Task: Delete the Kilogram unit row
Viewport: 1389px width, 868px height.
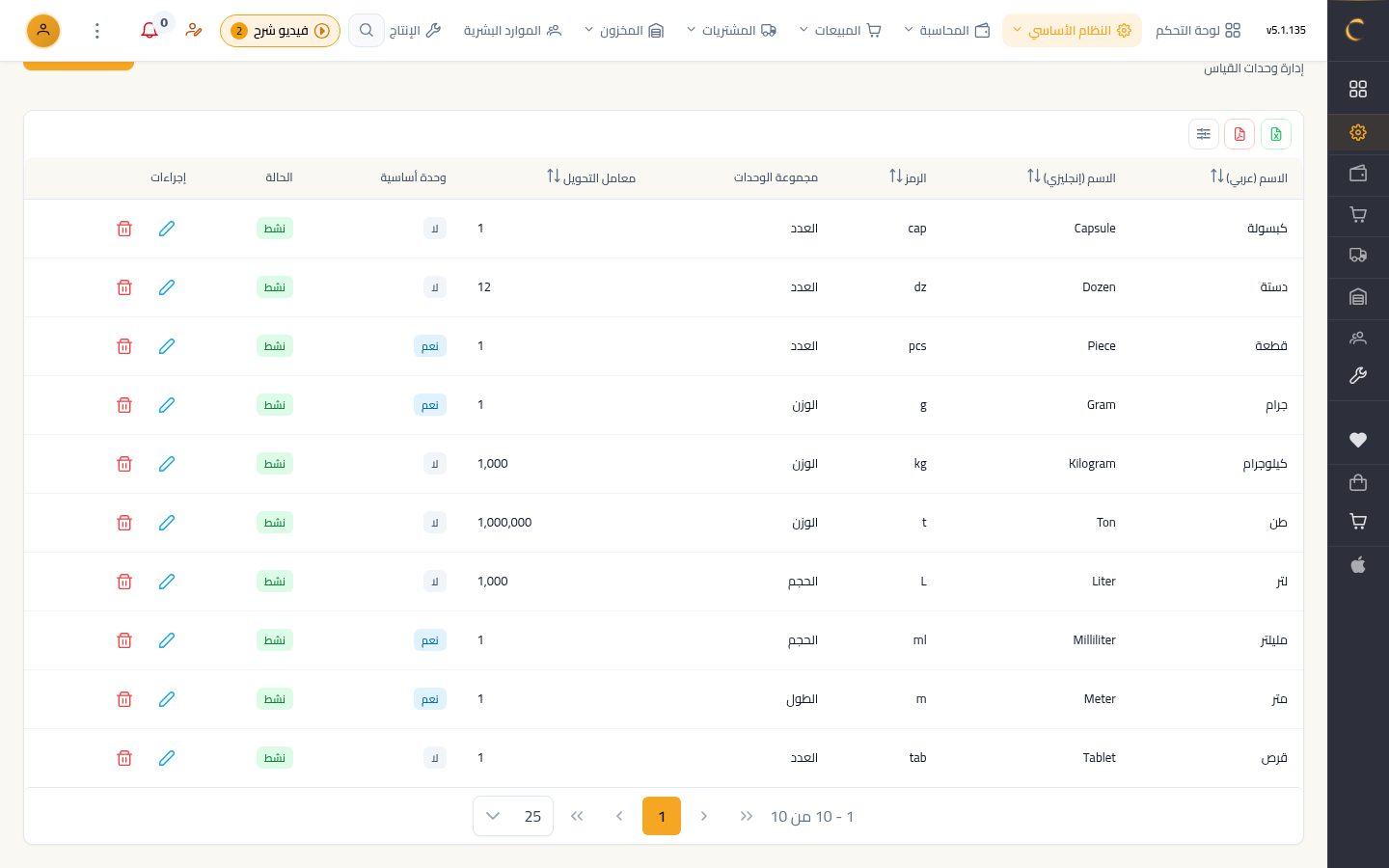Action: point(124,464)
